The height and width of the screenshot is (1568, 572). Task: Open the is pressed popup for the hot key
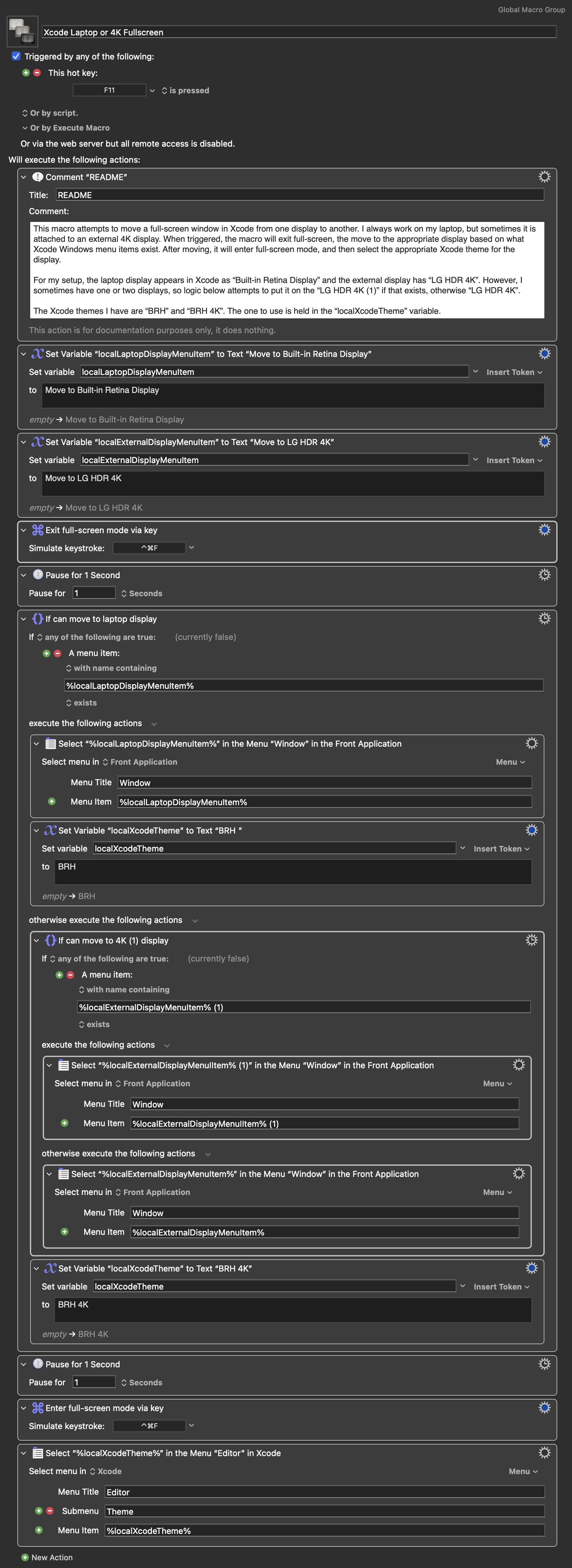(x=185, y=90)
